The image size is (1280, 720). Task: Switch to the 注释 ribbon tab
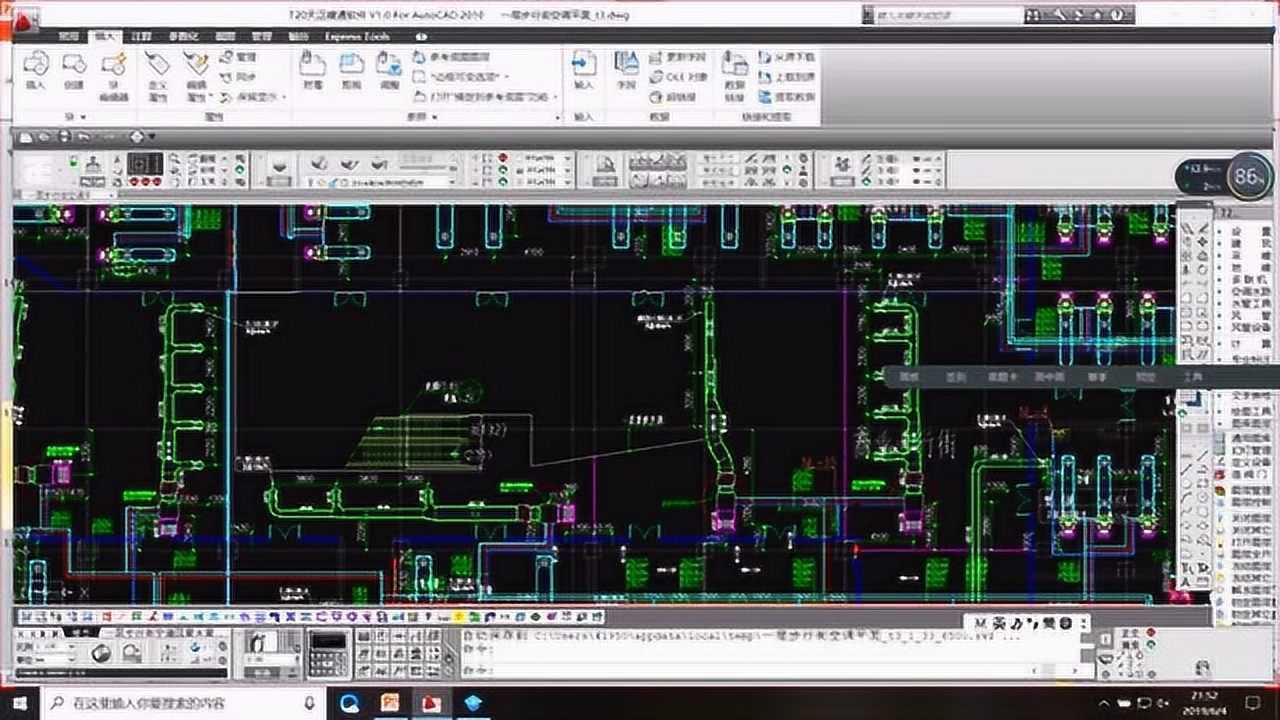click(141, 37)
